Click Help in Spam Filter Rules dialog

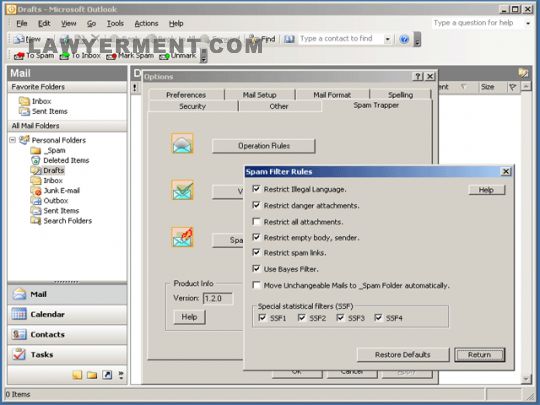(x=487, y=190)
